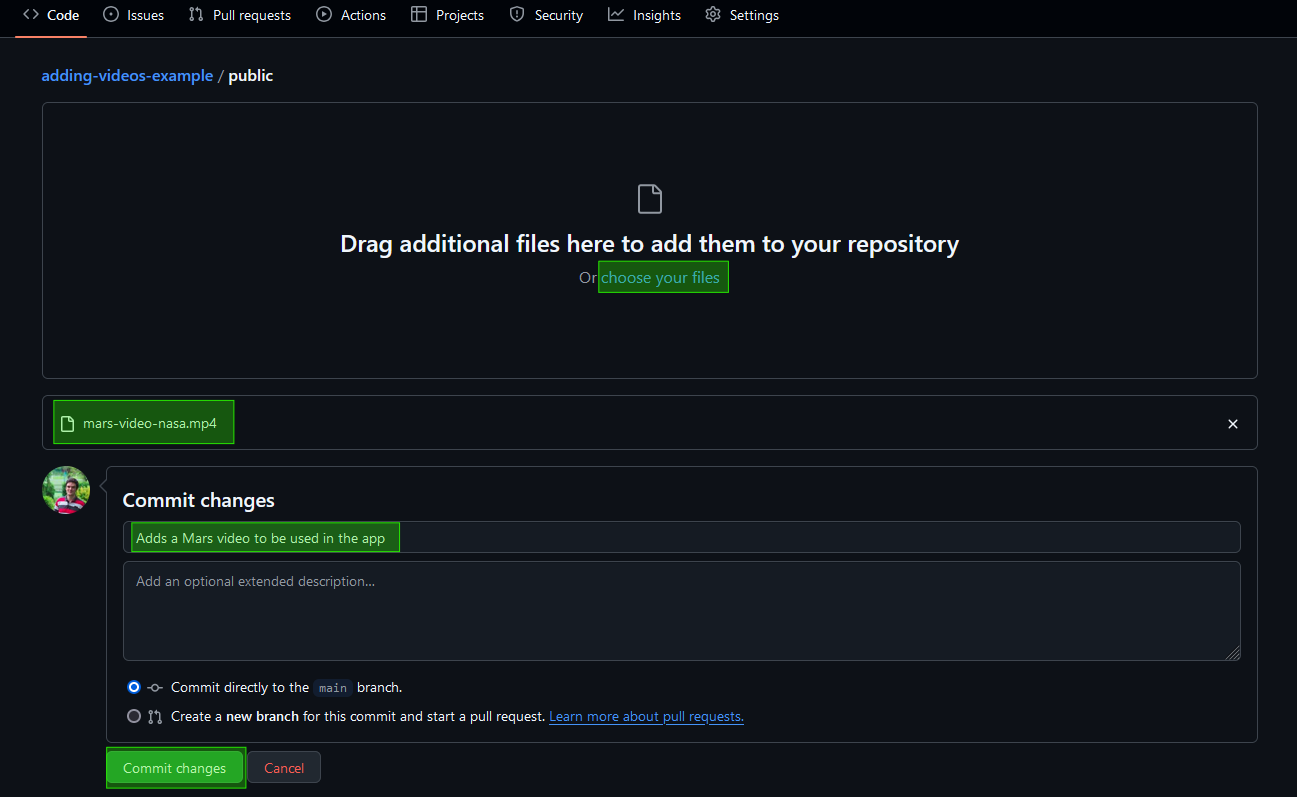The width and height of the screenshot is (1297, 797).
Task: Open the Security shield icon
Action: (516, 14)
